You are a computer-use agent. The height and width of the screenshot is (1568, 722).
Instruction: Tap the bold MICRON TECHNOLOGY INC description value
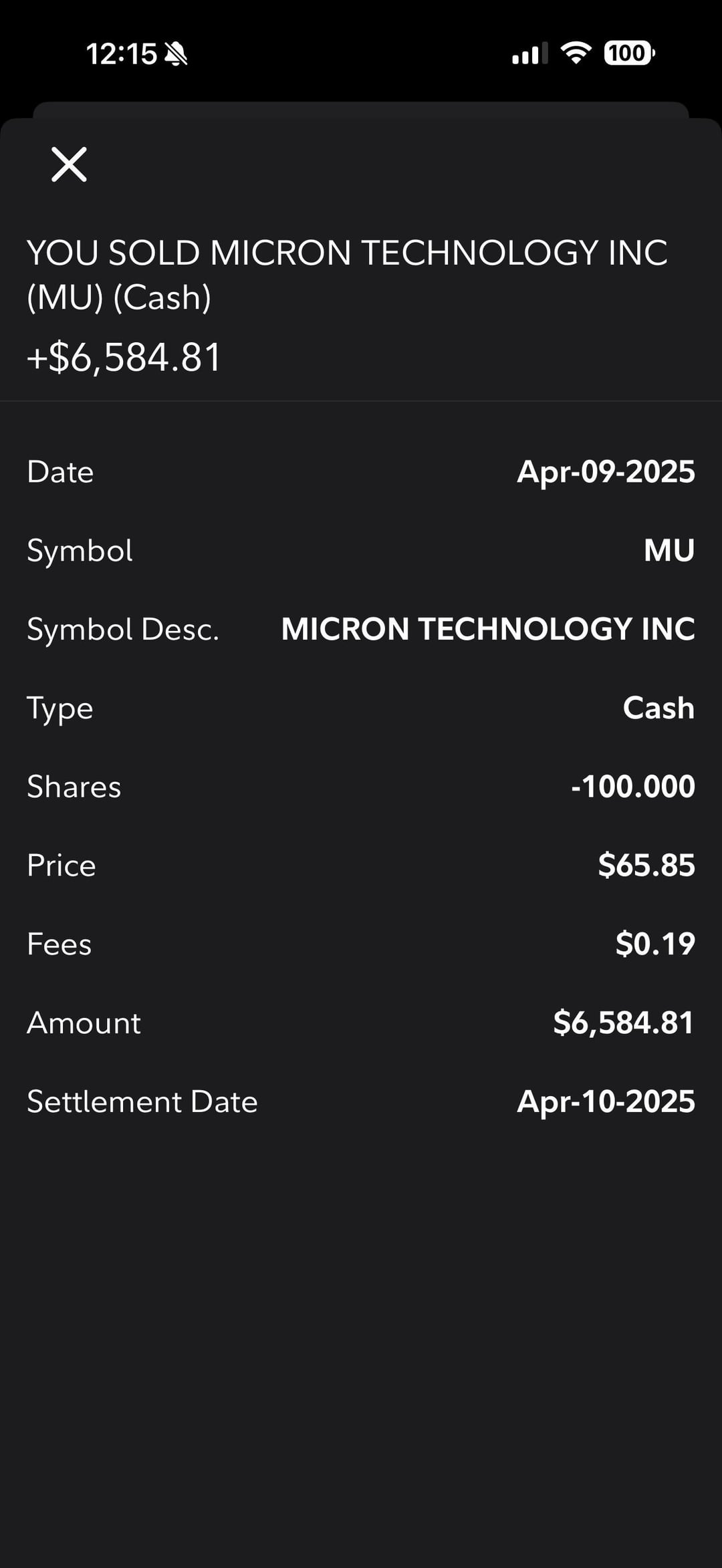coord(488,629)
